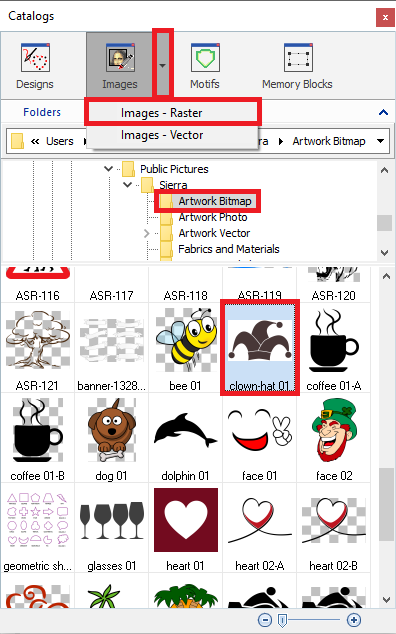Image resolution: width=396 pixels, height=634 pixels.
Task: Open the folder path dropdown
Action: pos(380,141)
